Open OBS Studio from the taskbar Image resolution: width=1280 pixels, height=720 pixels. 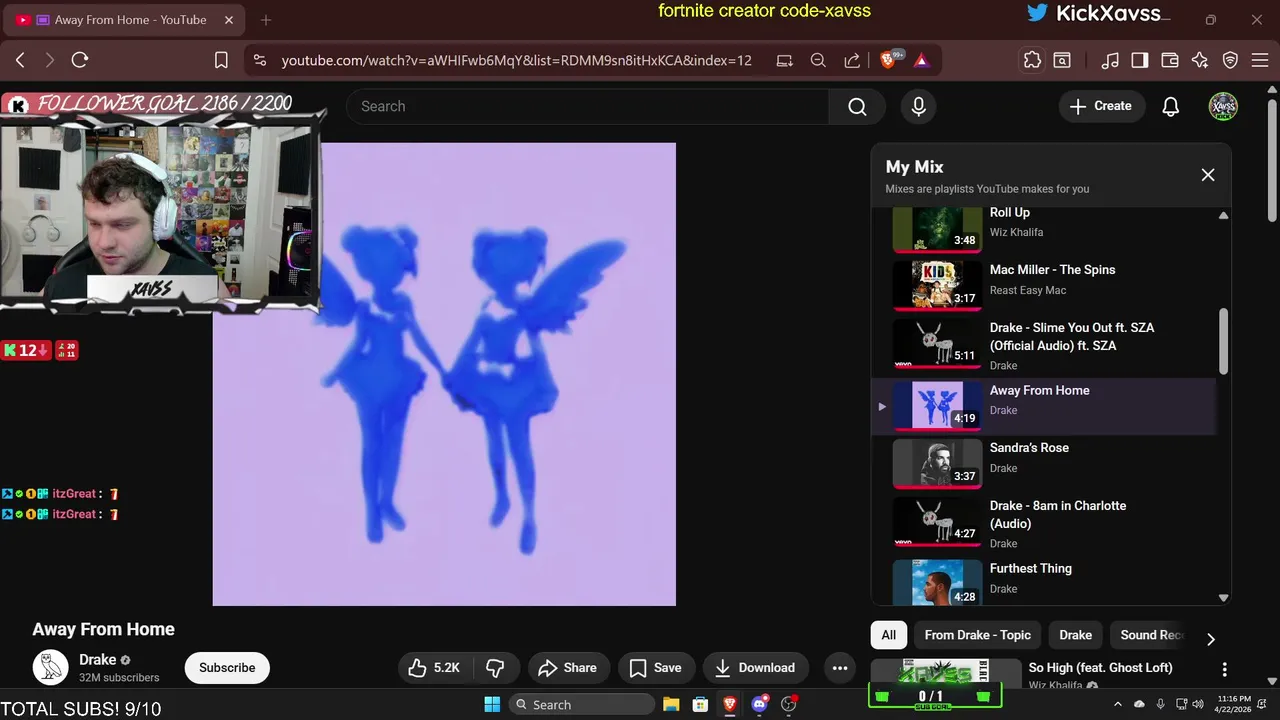click(789, 704)
